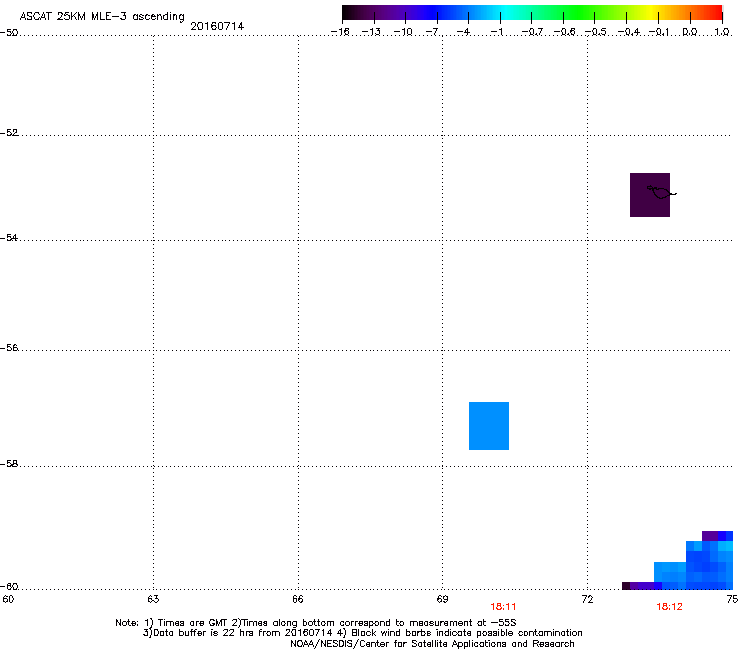This screenshot has height=650, width=740.
Task: Click the "-0.4" color bar tick label
Action: [x=628, y=32]
